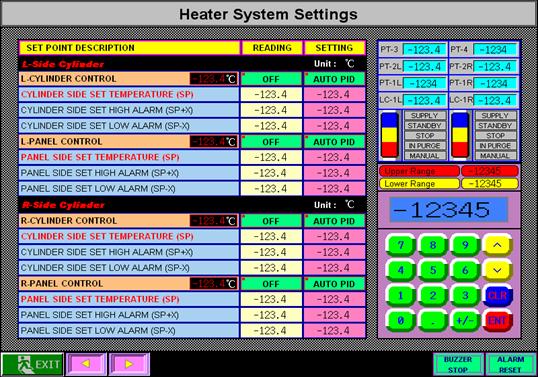Tap keypad digit 8
The height and width of the screenshot is (377, 538).
tap(433, 245)
